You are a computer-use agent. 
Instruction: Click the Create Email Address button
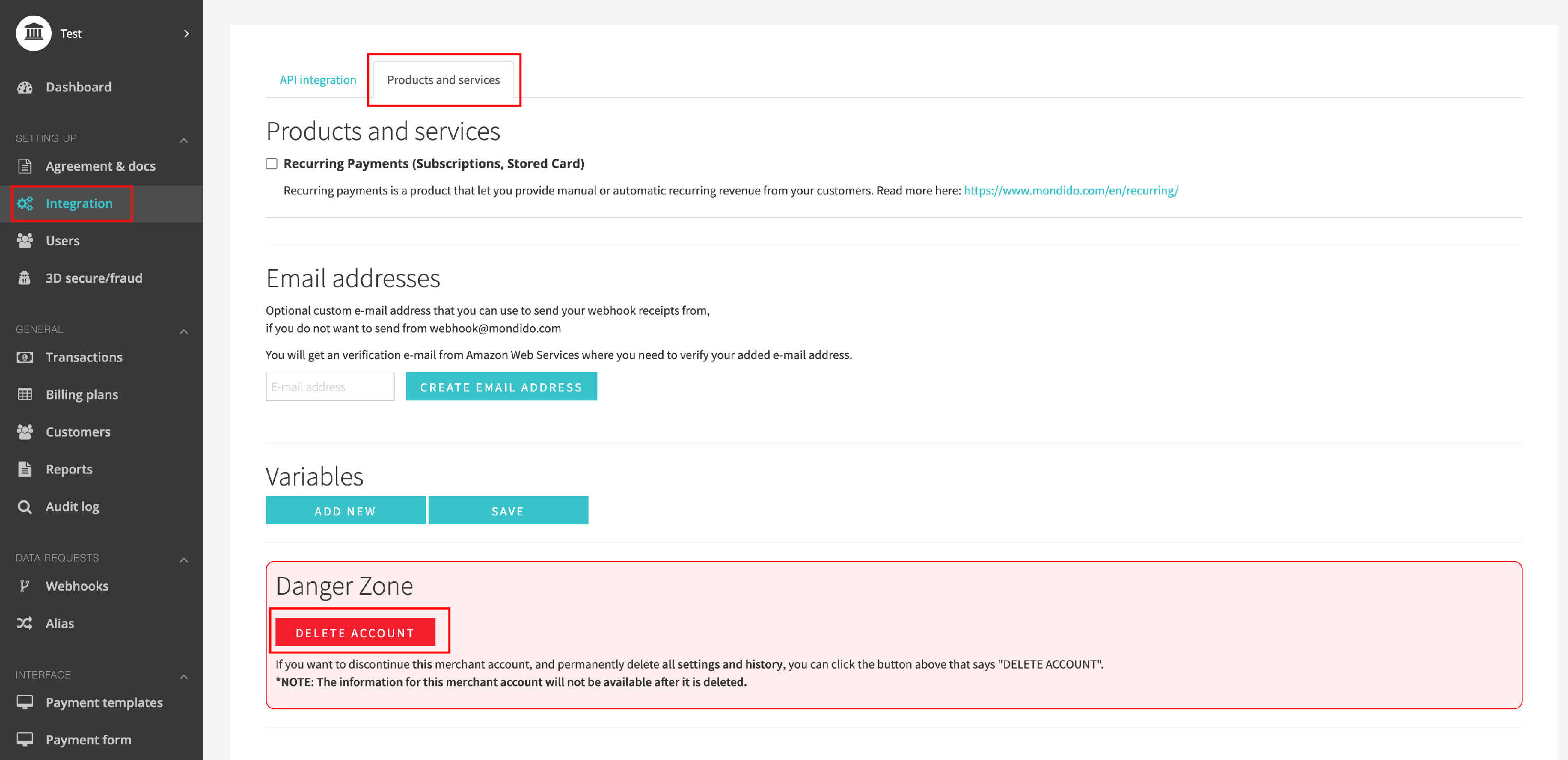[501, 386]
